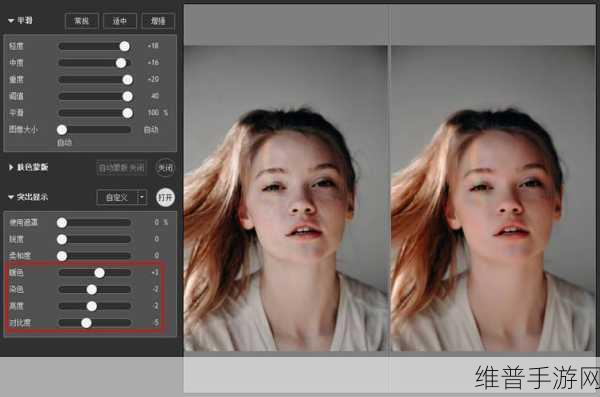Click the auto mask button beside 肤色蒙版
The width and height of the screenshot is (600, 397).
point(121,168)
